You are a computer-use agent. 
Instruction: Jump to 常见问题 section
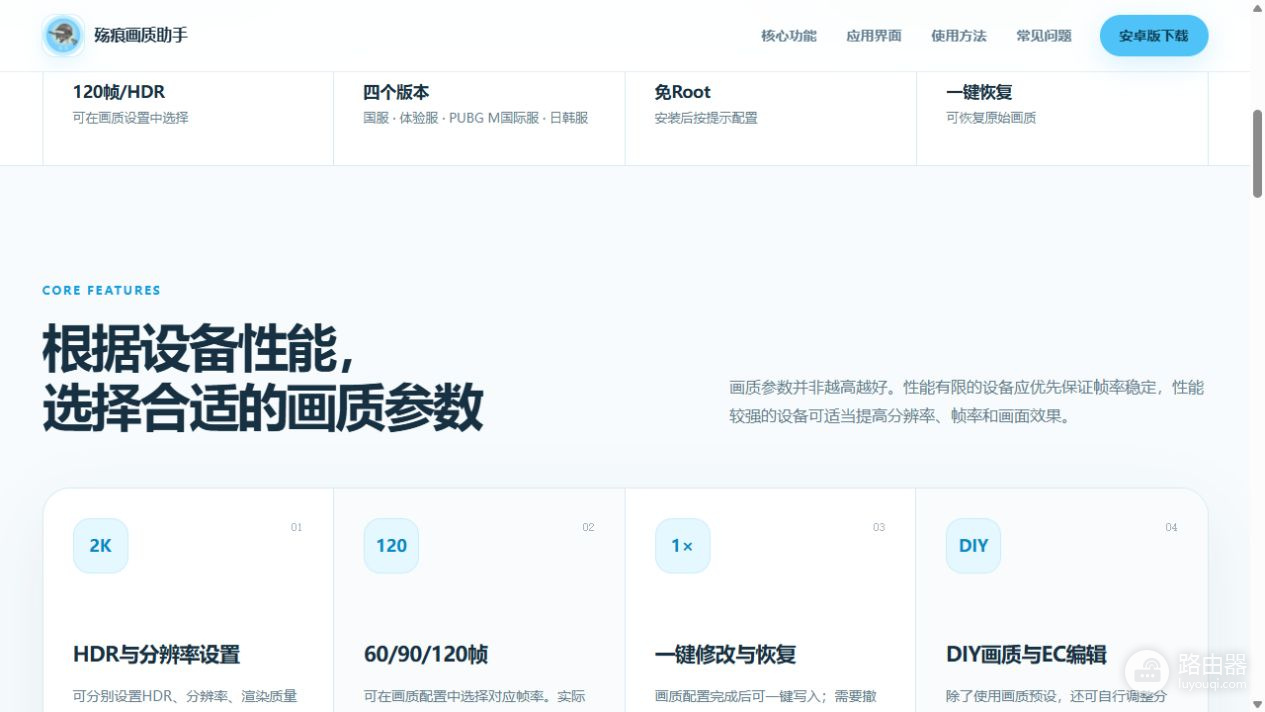pos(1044,36)
